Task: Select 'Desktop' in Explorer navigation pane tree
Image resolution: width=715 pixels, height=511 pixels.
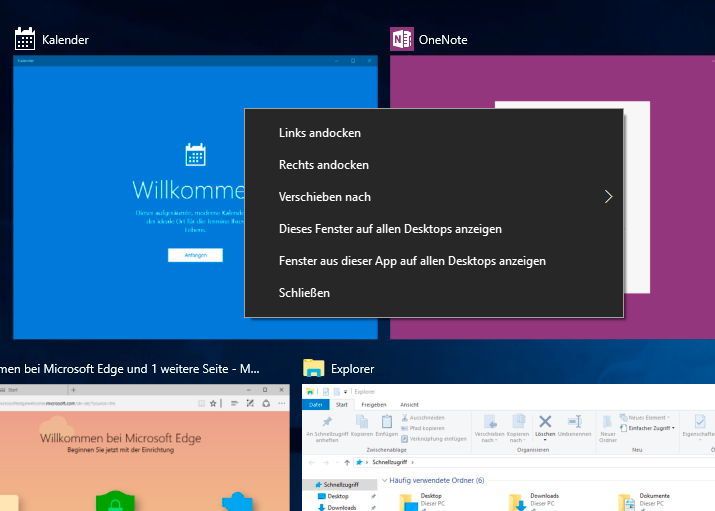Action: 337,496
